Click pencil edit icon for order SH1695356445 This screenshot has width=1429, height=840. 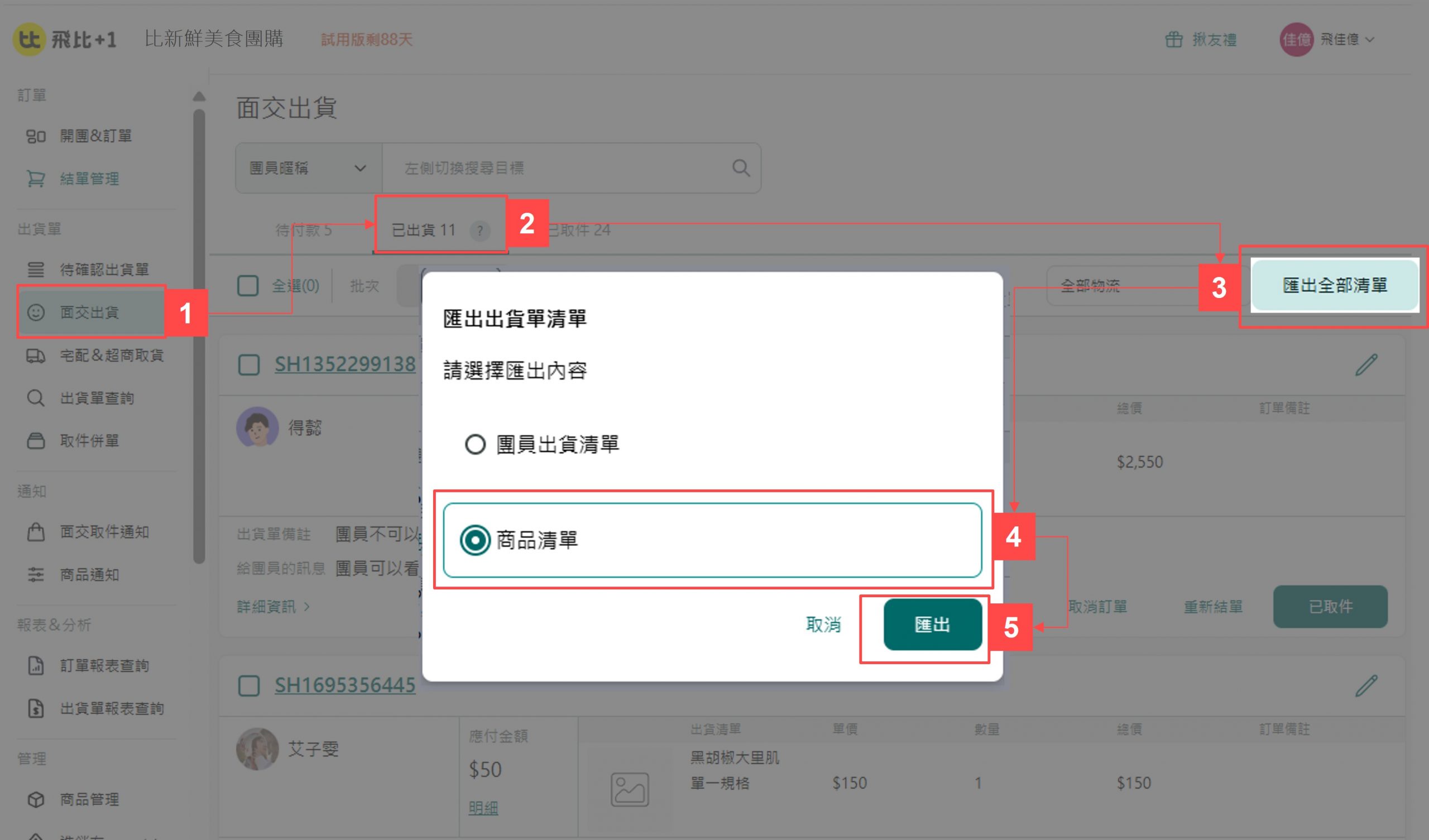click(x=1366, y=686)
